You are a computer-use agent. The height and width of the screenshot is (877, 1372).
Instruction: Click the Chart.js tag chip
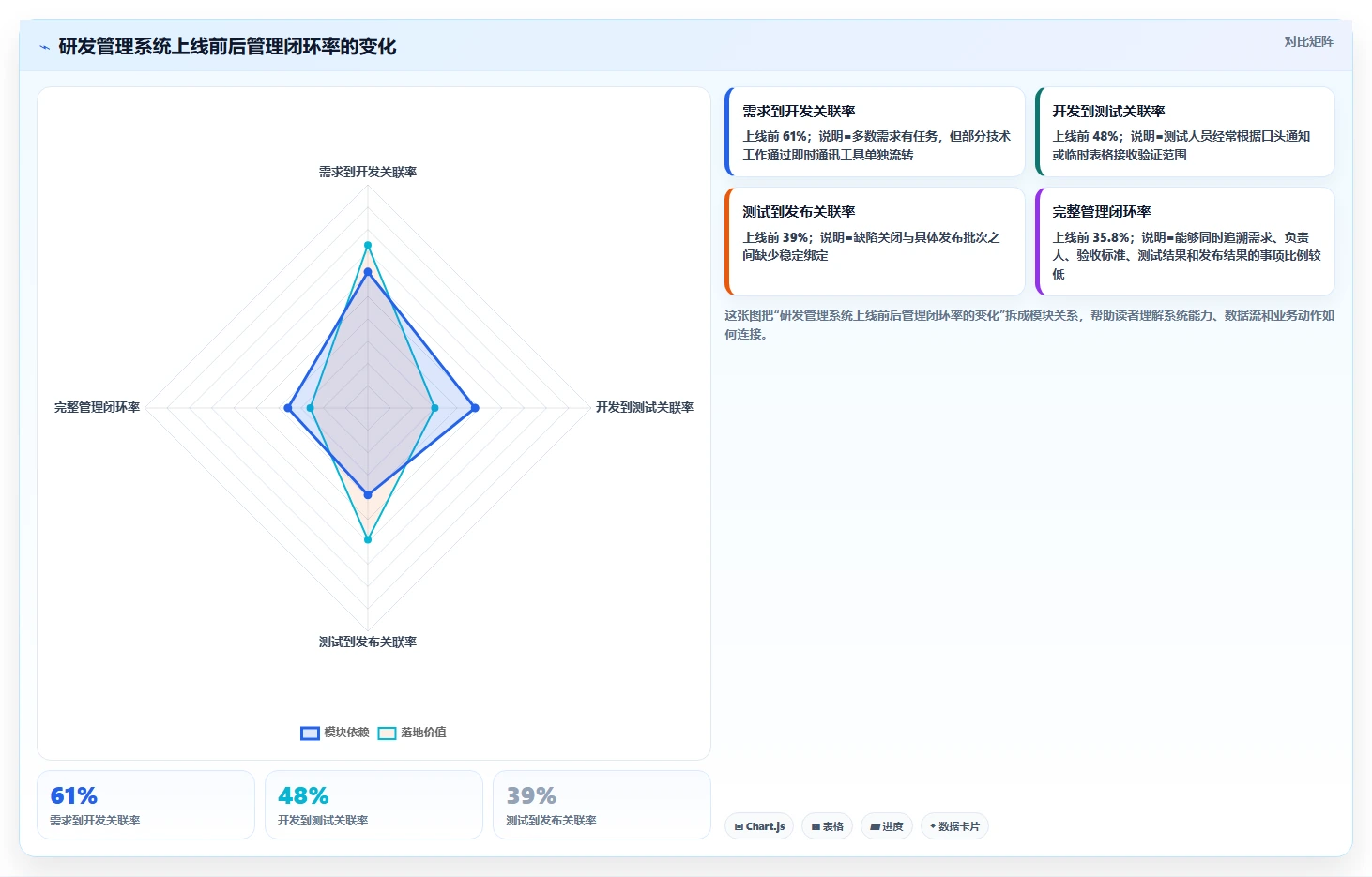pos(759,826)
